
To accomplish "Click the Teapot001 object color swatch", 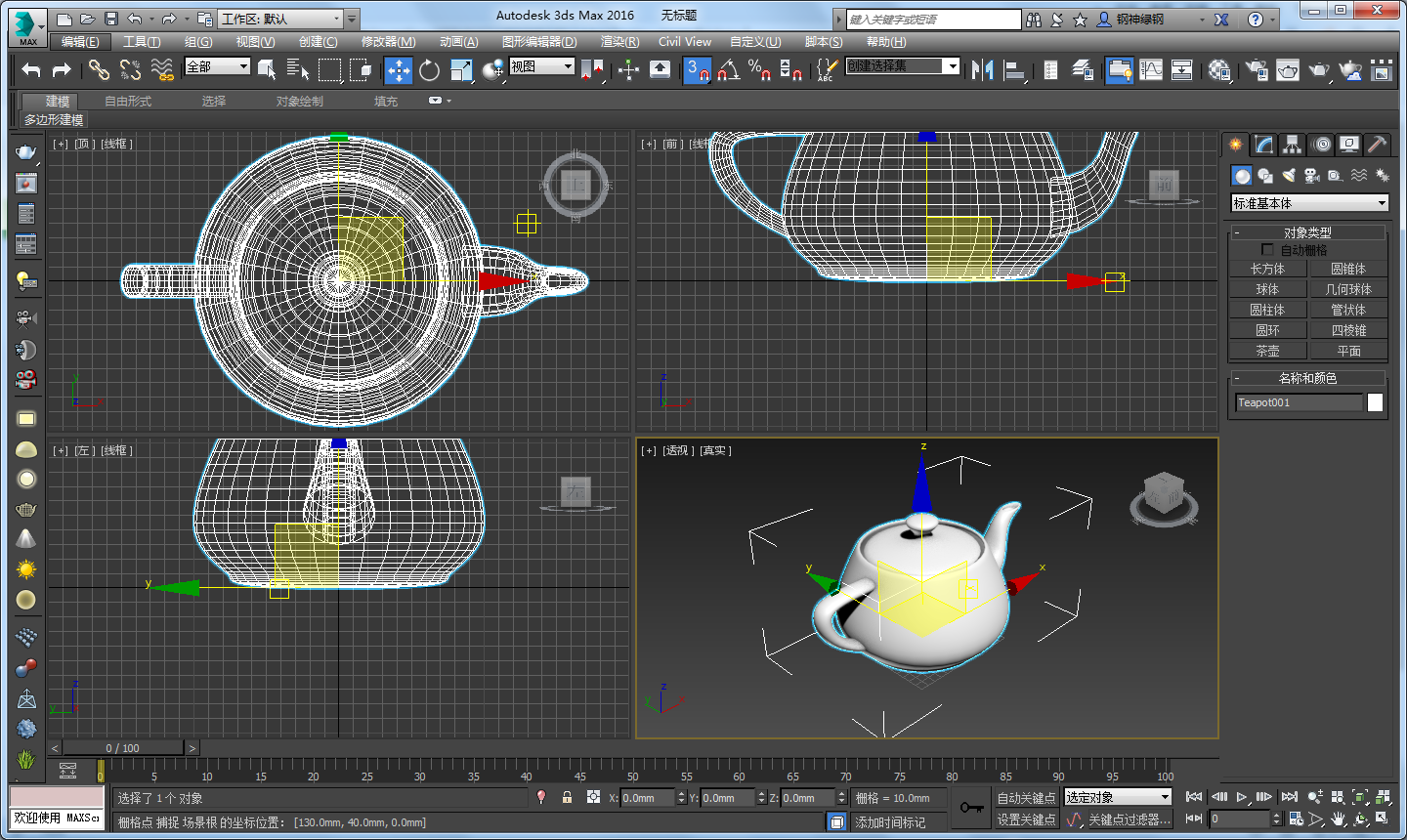I will [1375, 402].
